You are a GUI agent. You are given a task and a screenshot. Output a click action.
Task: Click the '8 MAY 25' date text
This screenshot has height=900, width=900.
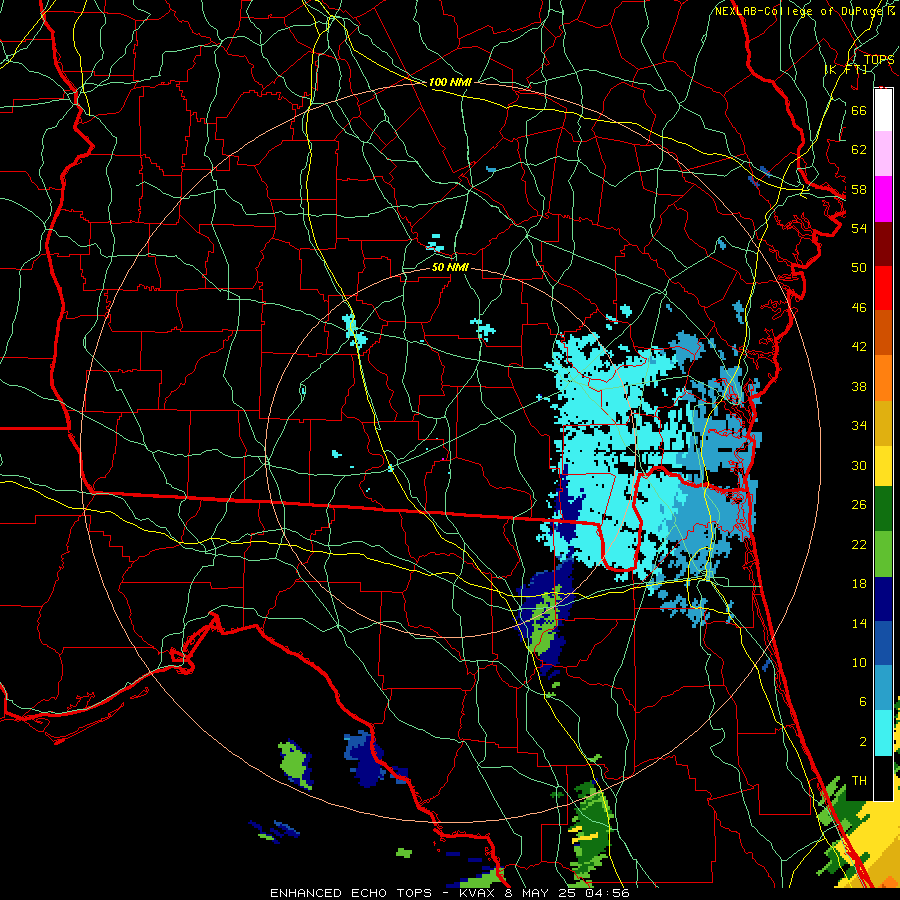tap(541, 893)
